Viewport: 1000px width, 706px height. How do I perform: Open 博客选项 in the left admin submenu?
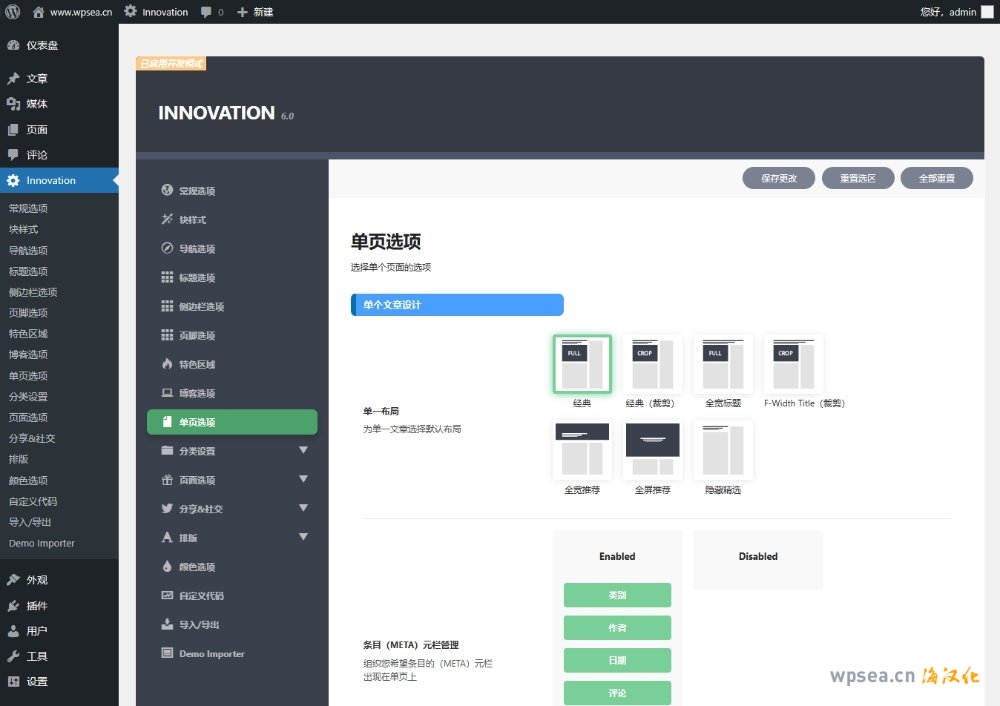coord(28,355)
